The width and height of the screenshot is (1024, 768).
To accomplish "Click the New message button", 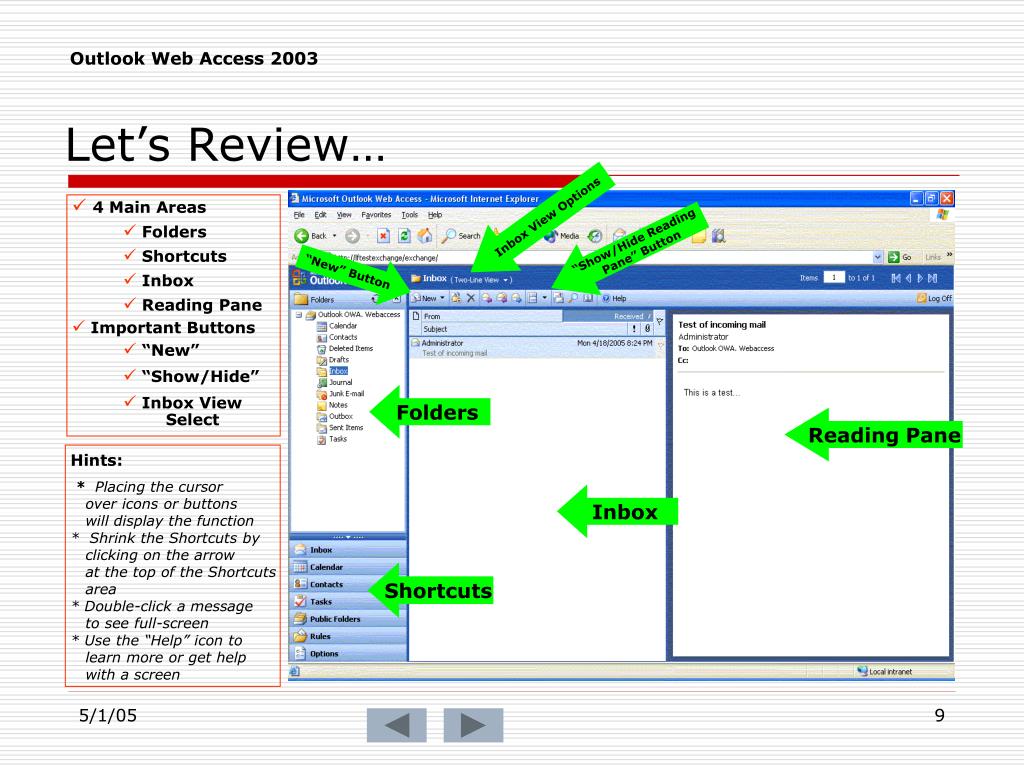I will click(424, 298).
